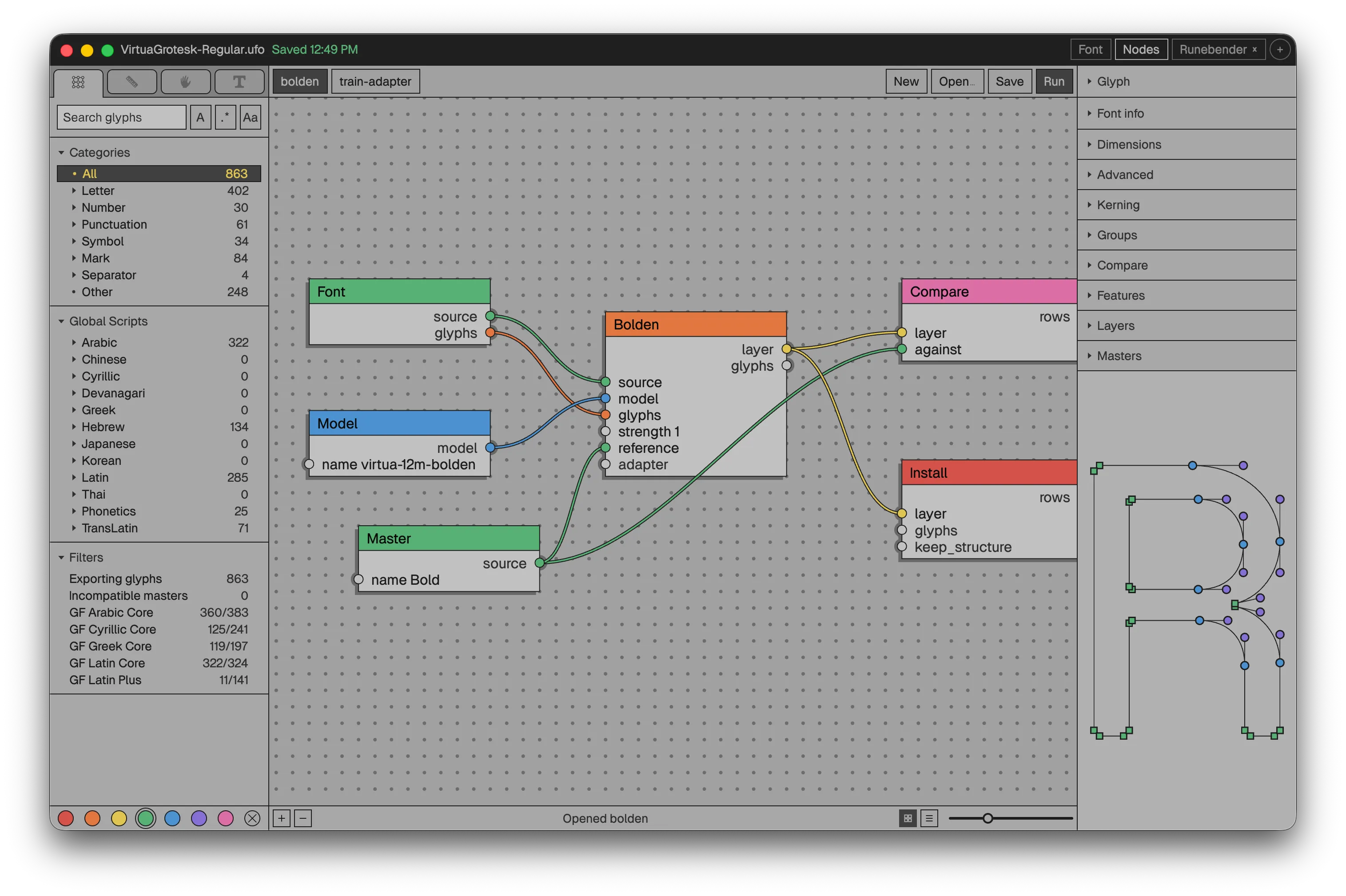Expand the Arabic script row
Image resolution: width=1346 pixels, height=896 pixels.
pos(74,342)
